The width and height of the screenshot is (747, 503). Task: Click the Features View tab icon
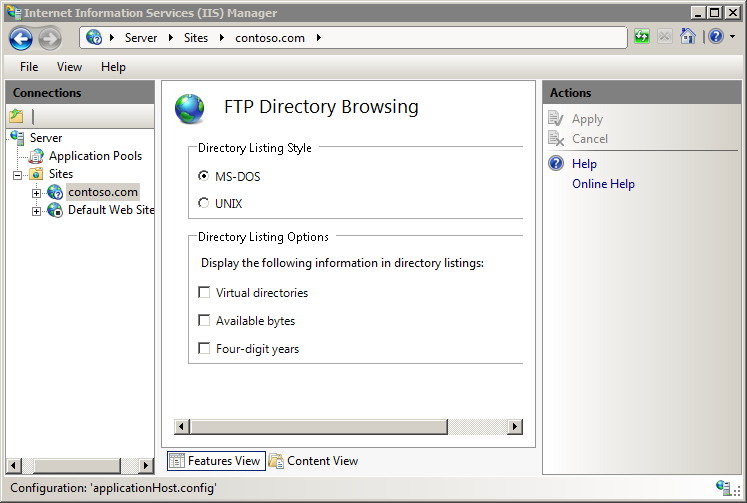[x=177, y=461]
